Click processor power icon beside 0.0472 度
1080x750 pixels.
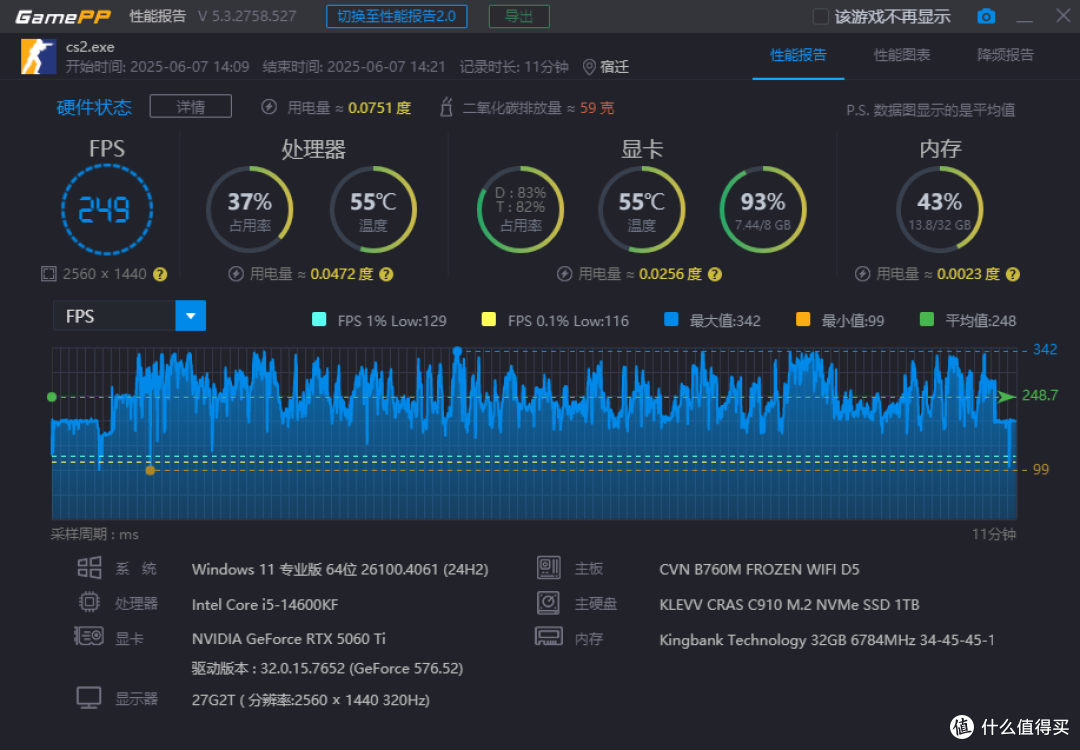coord(236,274)
